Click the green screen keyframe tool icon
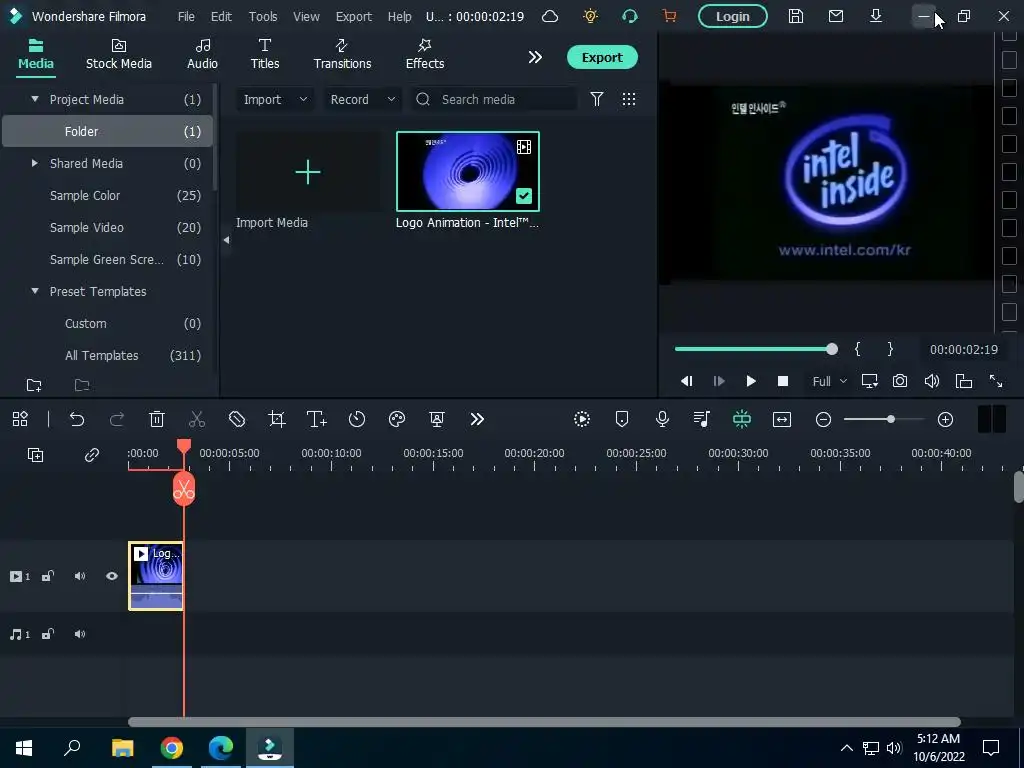The width and height of the screenshot is (1024, 768). coord(437,419)
